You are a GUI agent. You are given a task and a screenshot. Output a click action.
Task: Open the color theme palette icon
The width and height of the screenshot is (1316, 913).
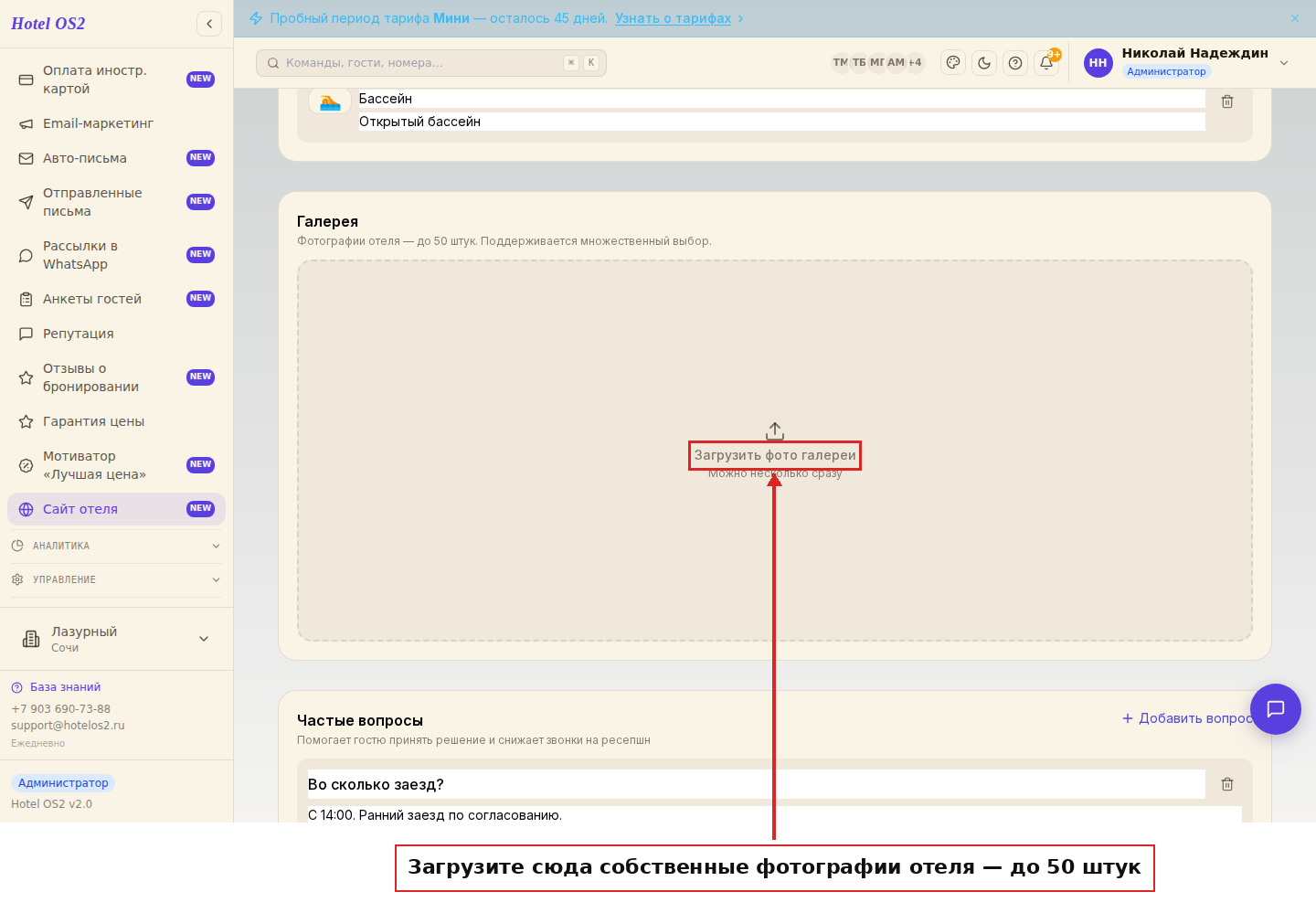point(953,62)
